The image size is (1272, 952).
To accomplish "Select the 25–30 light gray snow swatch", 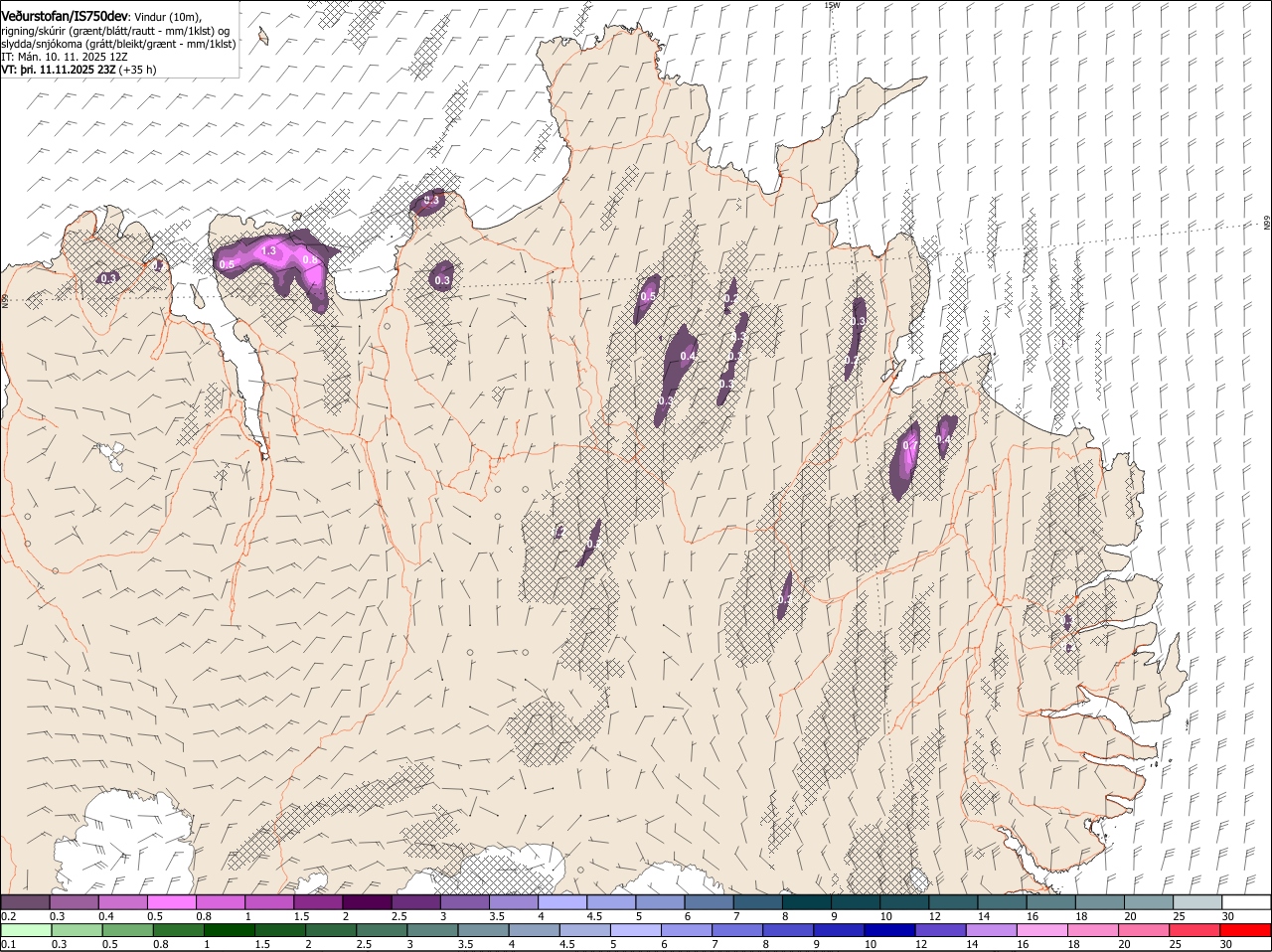I will (x=1198, y=902).
